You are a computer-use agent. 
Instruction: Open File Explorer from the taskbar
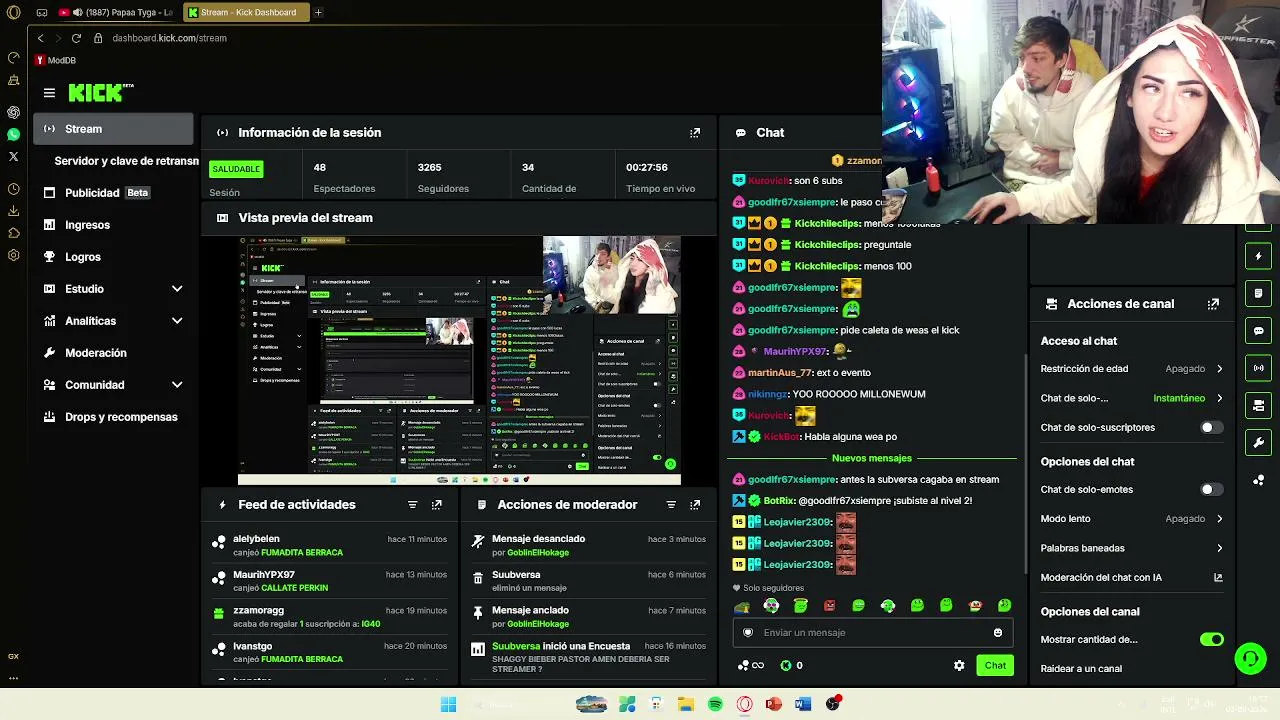click(686, 704)
